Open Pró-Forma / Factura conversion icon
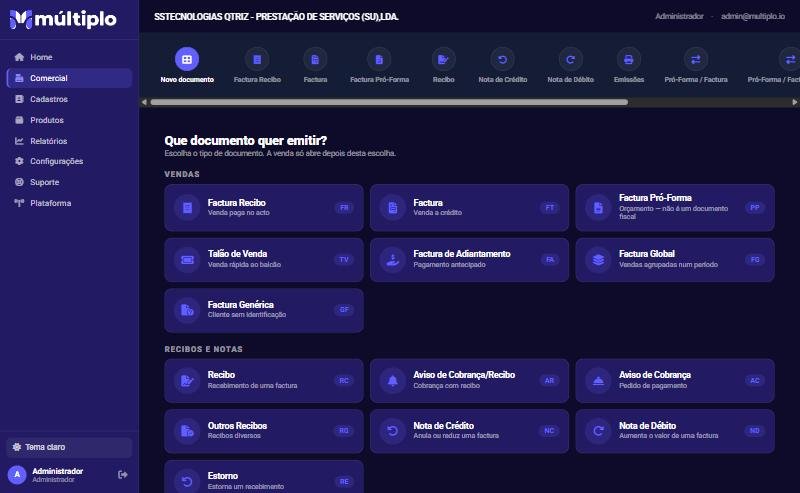The height and width of the screenshot is (493, 800). click(x=696, y=60)
